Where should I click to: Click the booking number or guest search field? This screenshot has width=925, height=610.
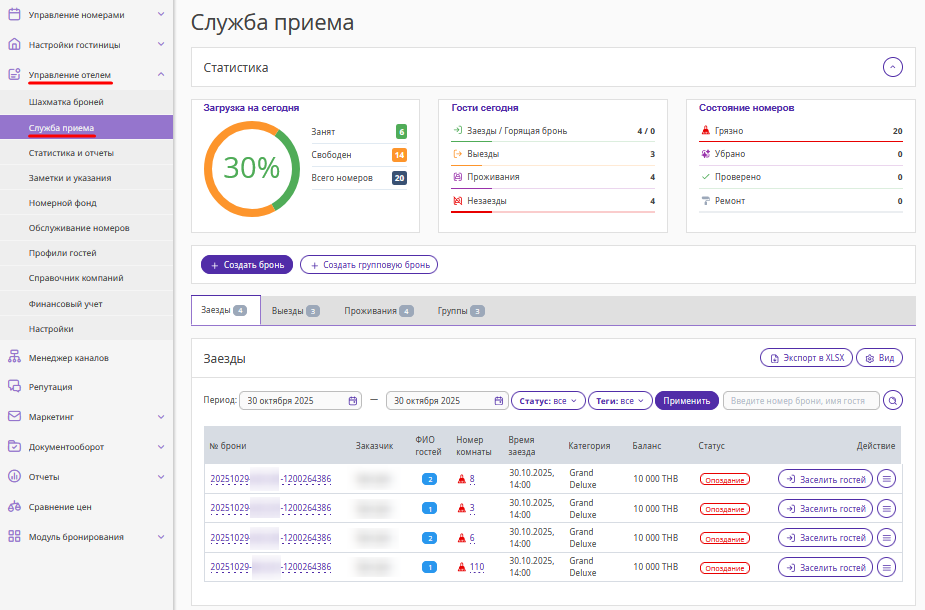tap(800, 401)
